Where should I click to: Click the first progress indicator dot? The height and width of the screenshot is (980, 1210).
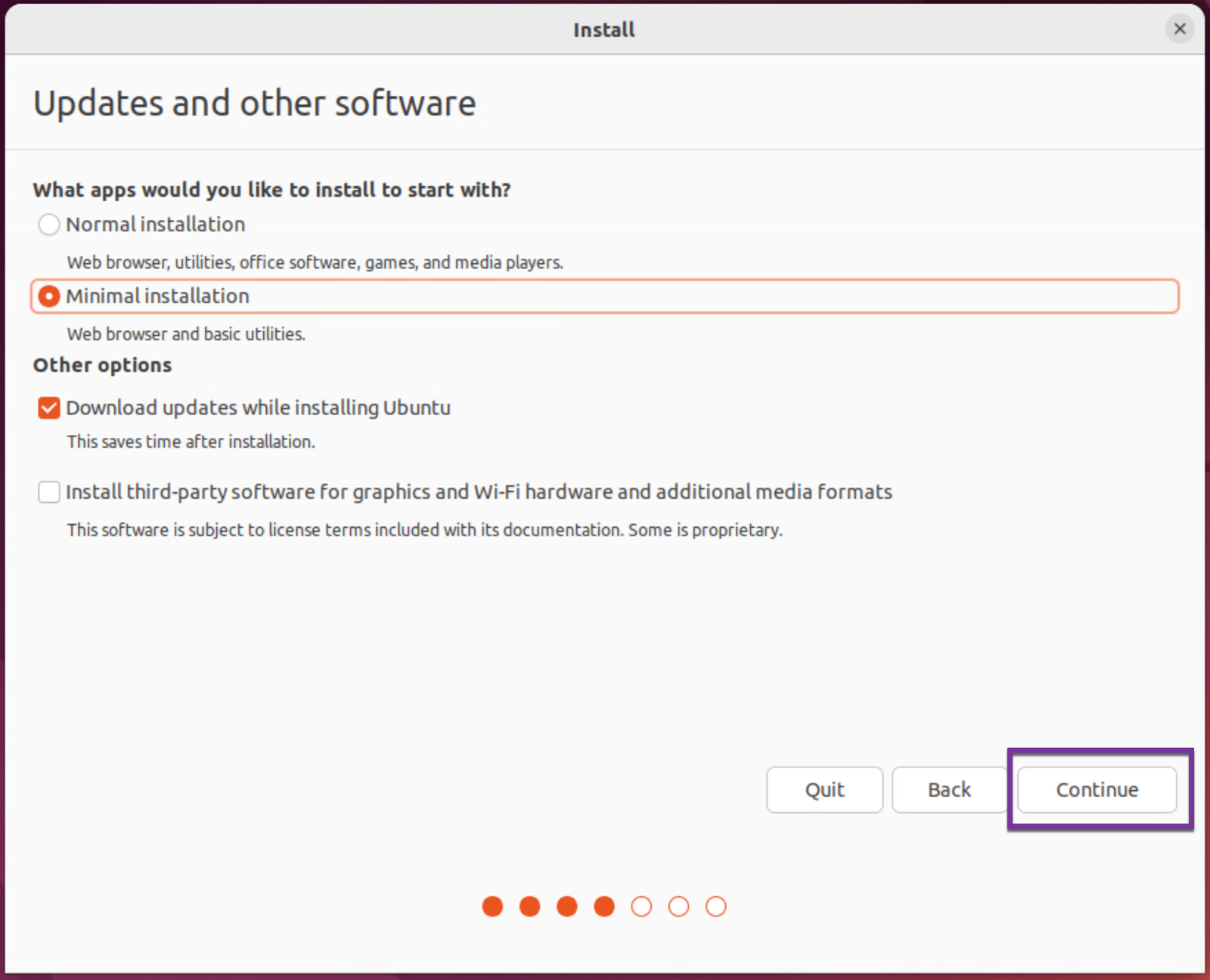[x=492, y=906]
